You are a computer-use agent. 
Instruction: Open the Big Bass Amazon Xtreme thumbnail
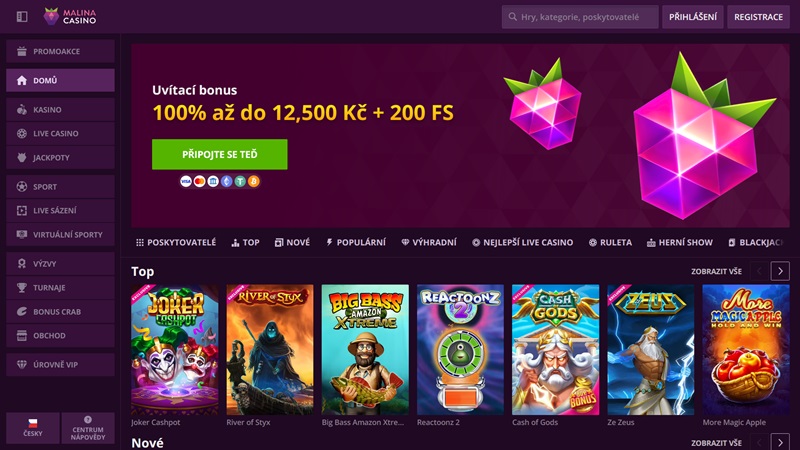pos(365,349)
